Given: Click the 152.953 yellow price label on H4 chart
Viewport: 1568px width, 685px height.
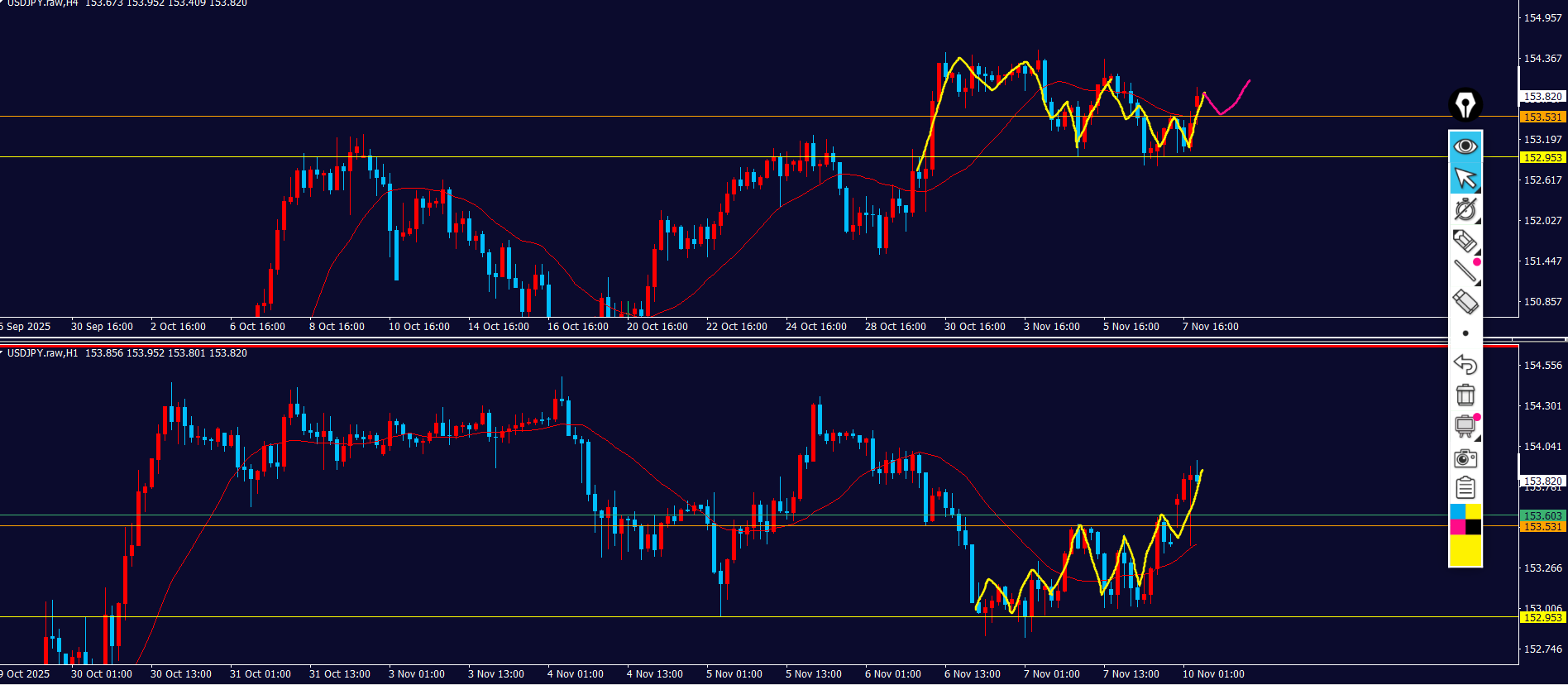Looking at the screenshot, I should tap(1542, 157).
